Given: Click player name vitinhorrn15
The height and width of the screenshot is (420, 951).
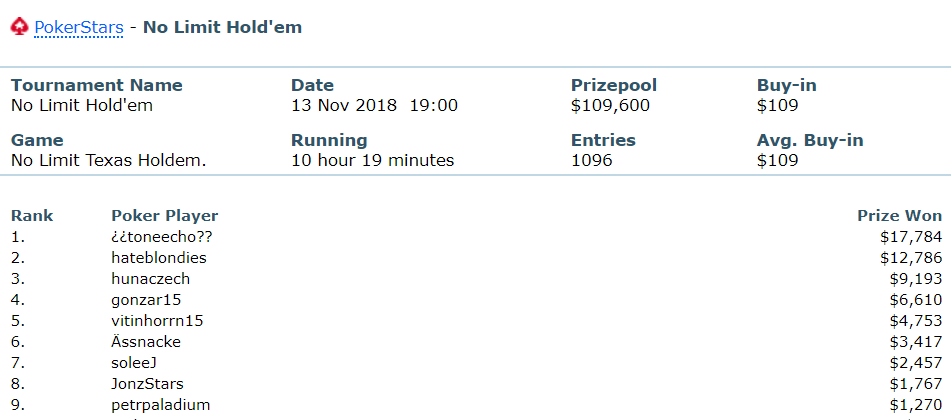Looking at the screenshot, I should point(158,321).
